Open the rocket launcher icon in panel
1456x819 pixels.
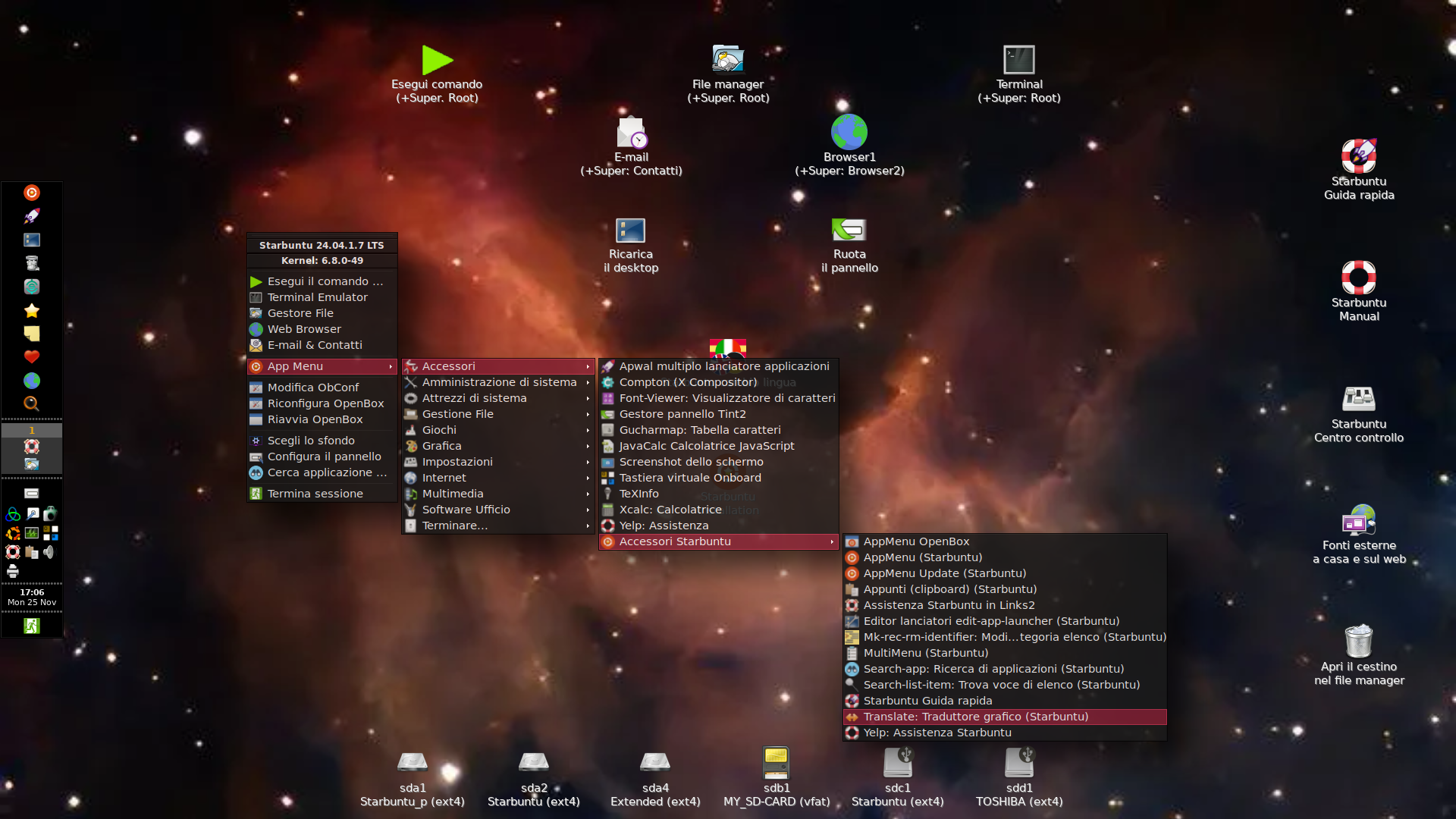32,216
